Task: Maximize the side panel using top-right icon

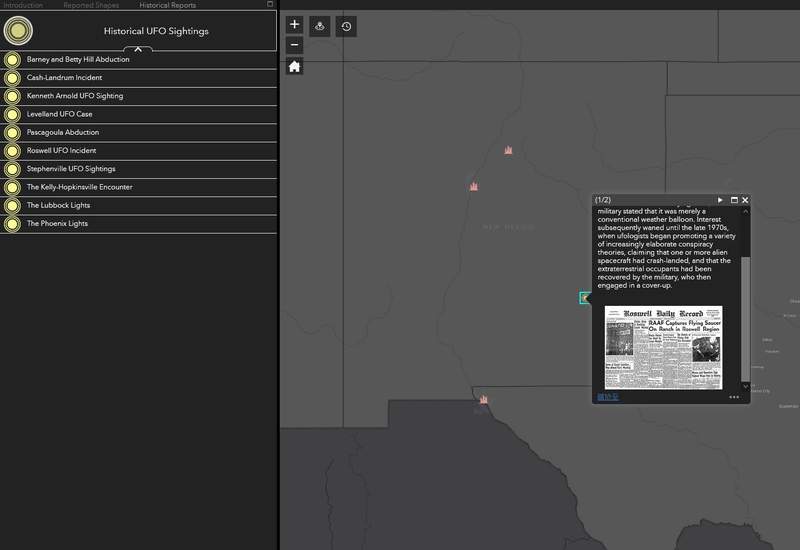Action: [x=270, y=4]
